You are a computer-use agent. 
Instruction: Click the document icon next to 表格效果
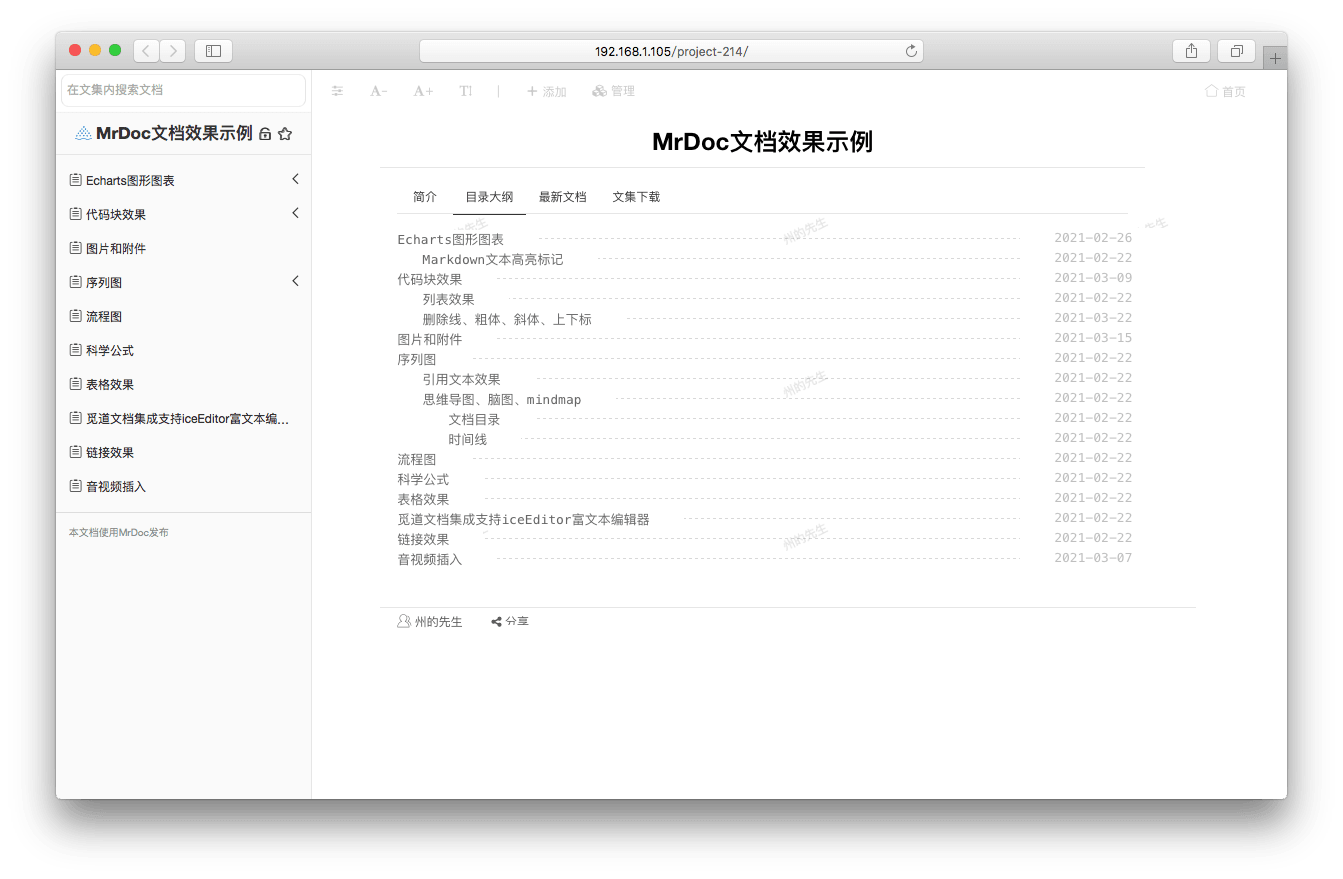tap(75, 384)
